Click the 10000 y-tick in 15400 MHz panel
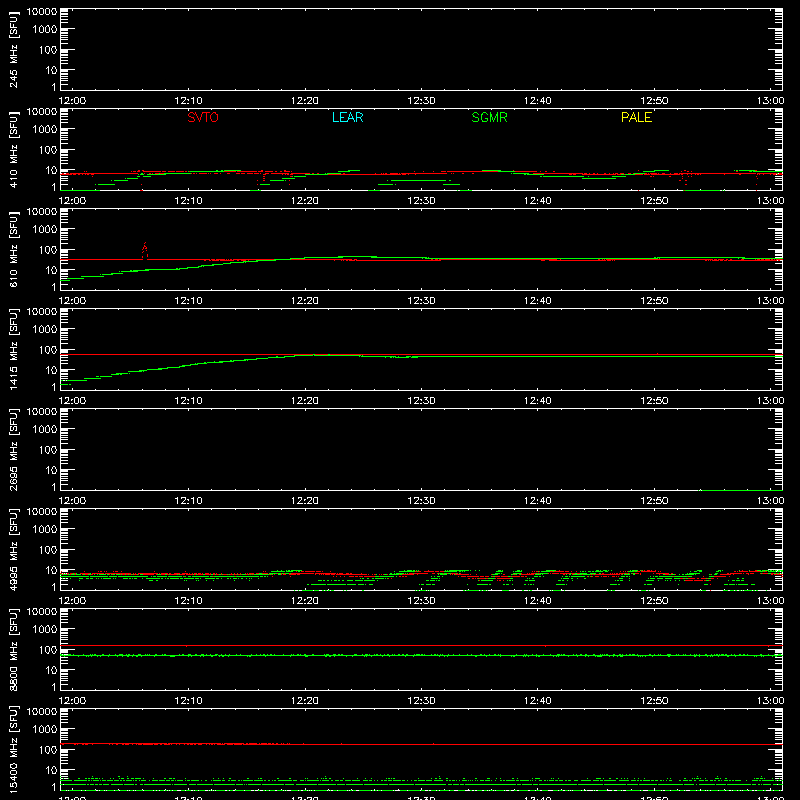This screenshot has height=800, width=800. pos(42,712)
